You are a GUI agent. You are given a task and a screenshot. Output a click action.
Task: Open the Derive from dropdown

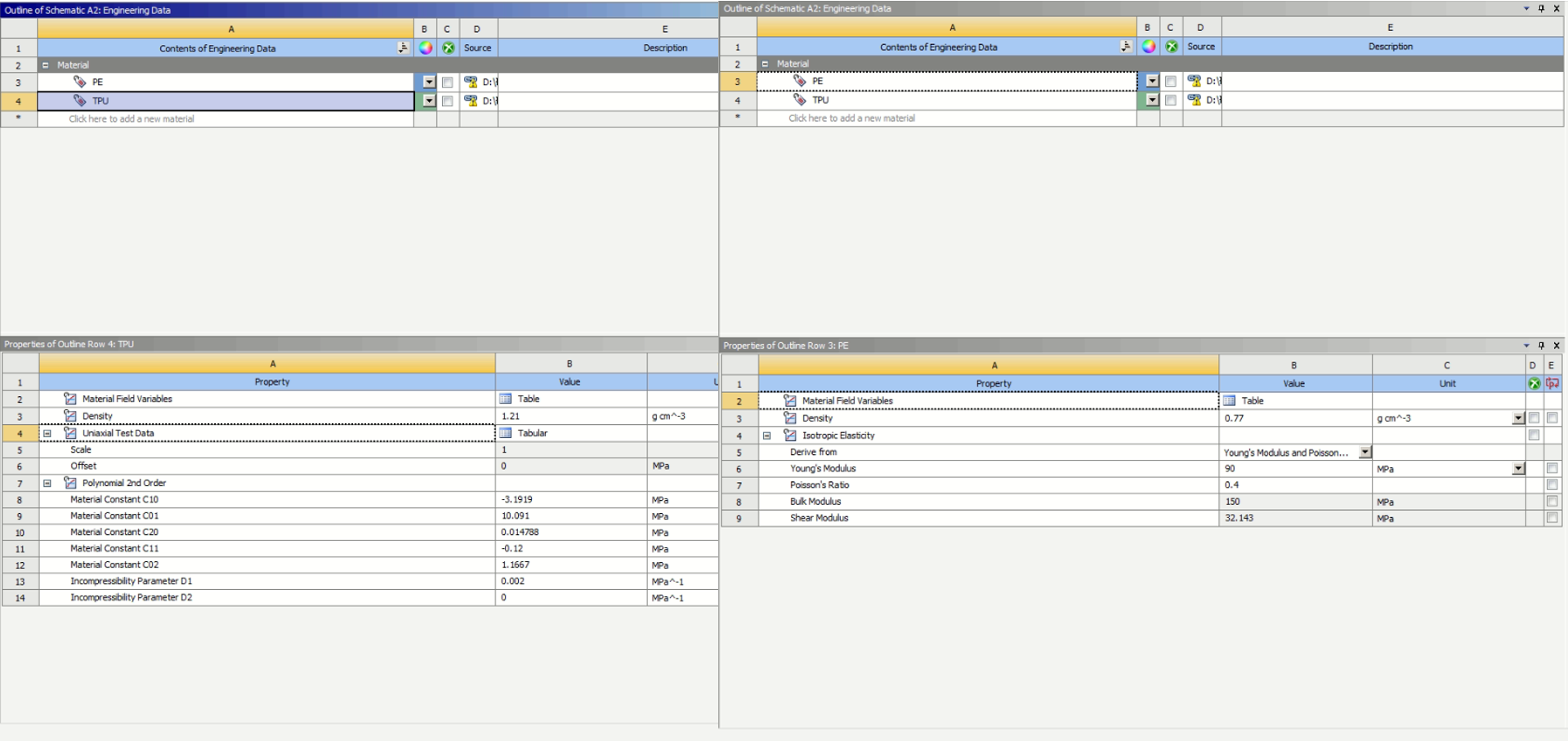1365,452
